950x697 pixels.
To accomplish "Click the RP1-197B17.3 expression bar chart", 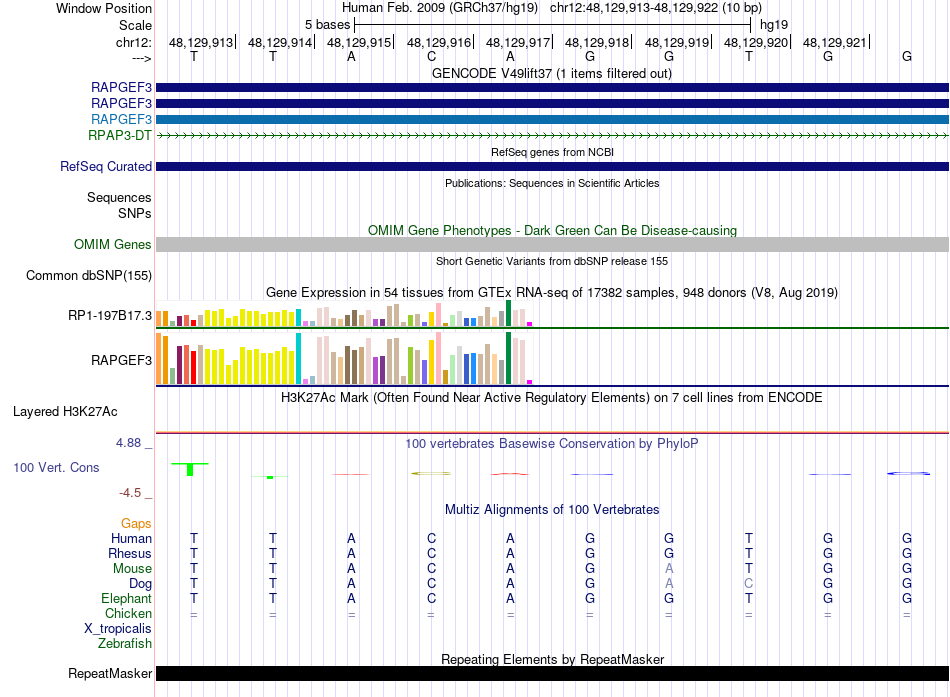I will [344, 313].
